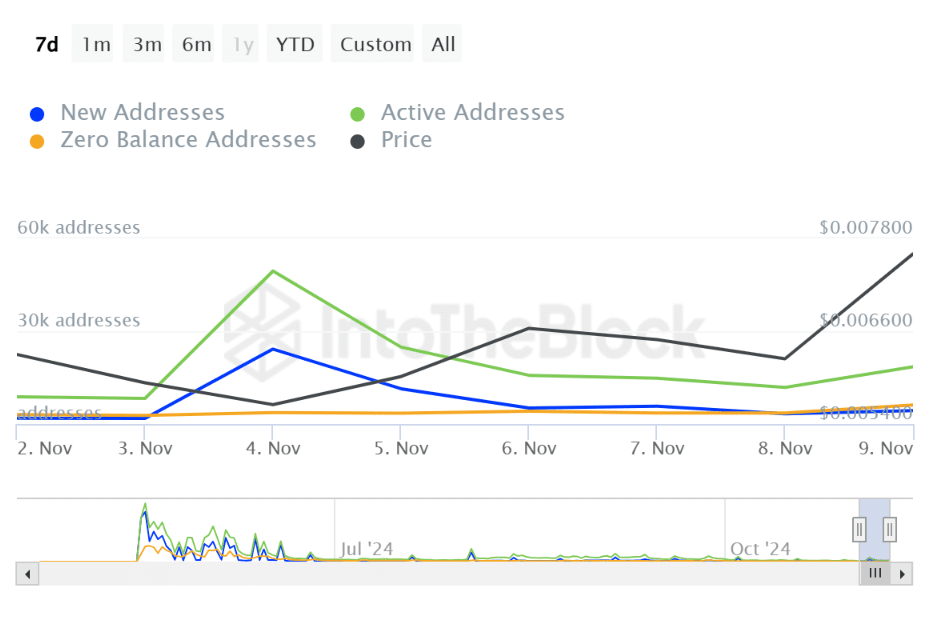Show All time range

pos(443,44)
